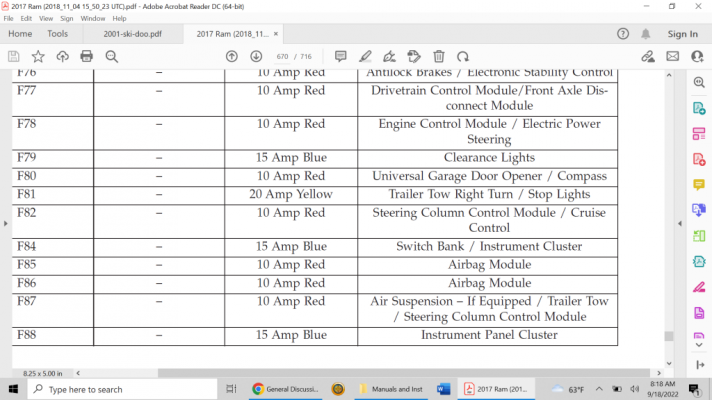
Task: Open Find text with the magnifier toolbar icon
Action: click(111, 56)
